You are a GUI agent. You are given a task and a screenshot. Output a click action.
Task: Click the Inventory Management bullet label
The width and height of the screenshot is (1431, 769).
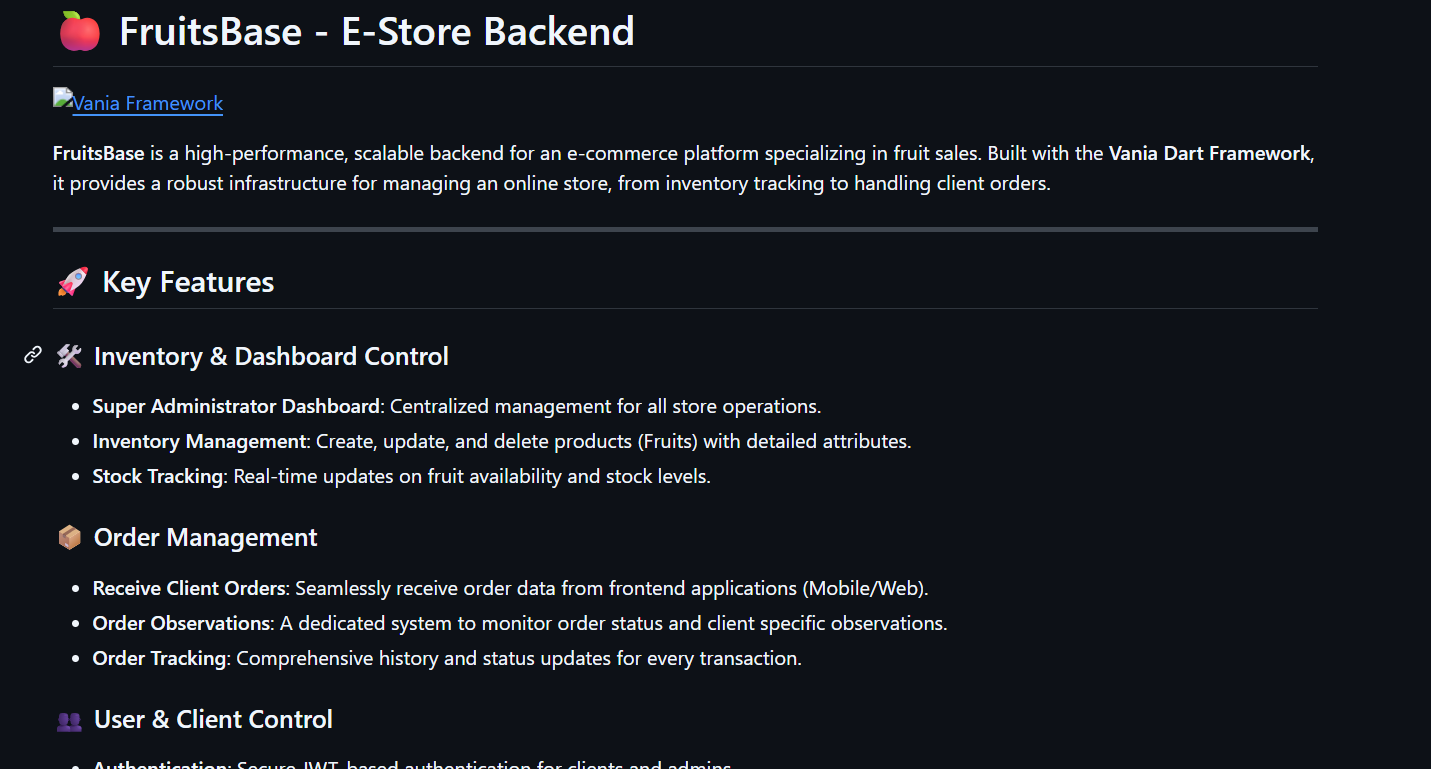pos(199,441)
